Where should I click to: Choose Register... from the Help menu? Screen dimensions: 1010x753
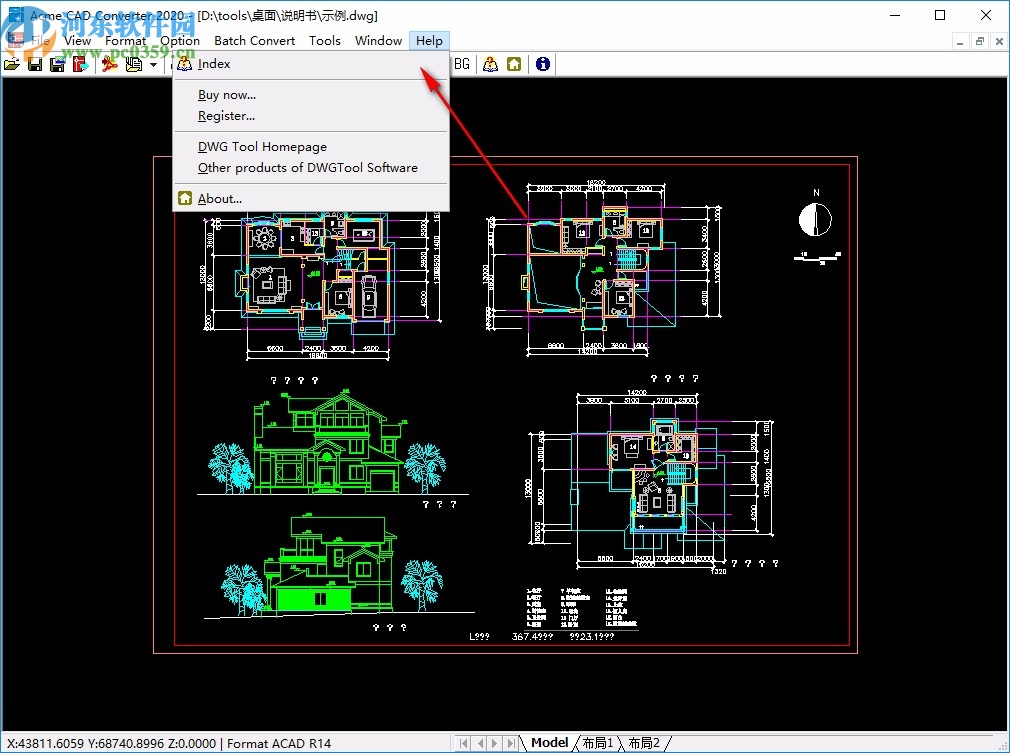[311, 116]
